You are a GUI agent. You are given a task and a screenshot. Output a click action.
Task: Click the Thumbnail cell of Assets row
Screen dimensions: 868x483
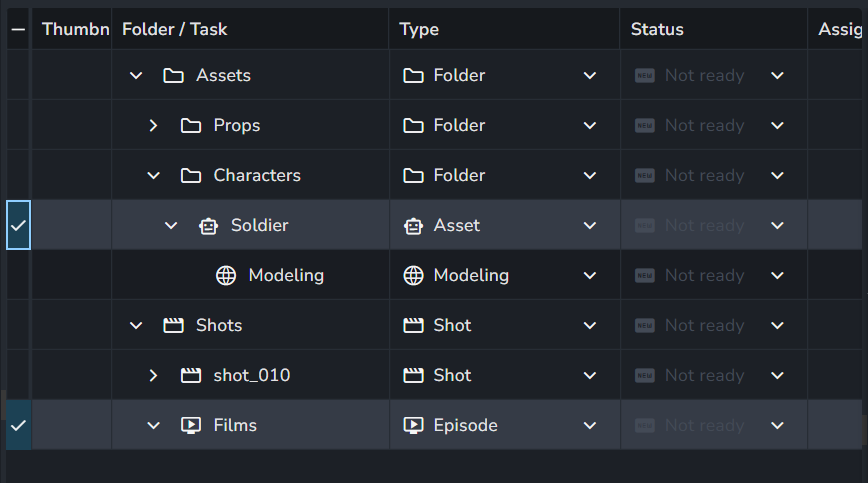click(x=71, y=75)
